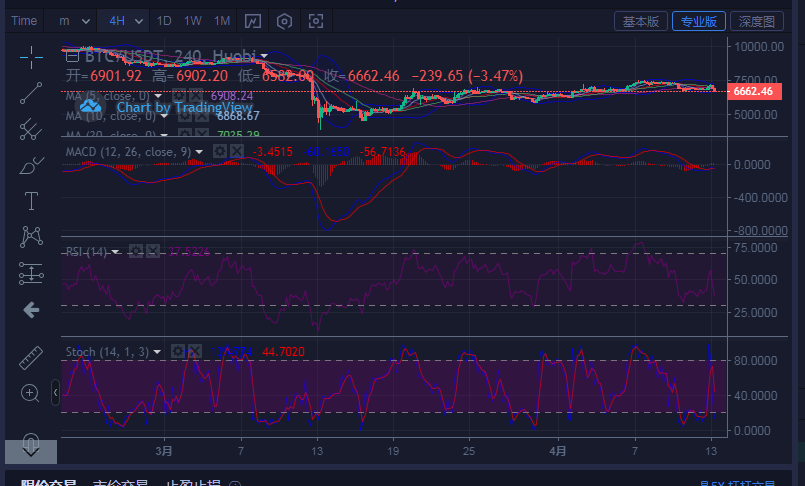The height and width of the screenshot is (486, 805).
Task: Expand BTC/USDT title dropdown arrow
Action: (x=264, y=55)
